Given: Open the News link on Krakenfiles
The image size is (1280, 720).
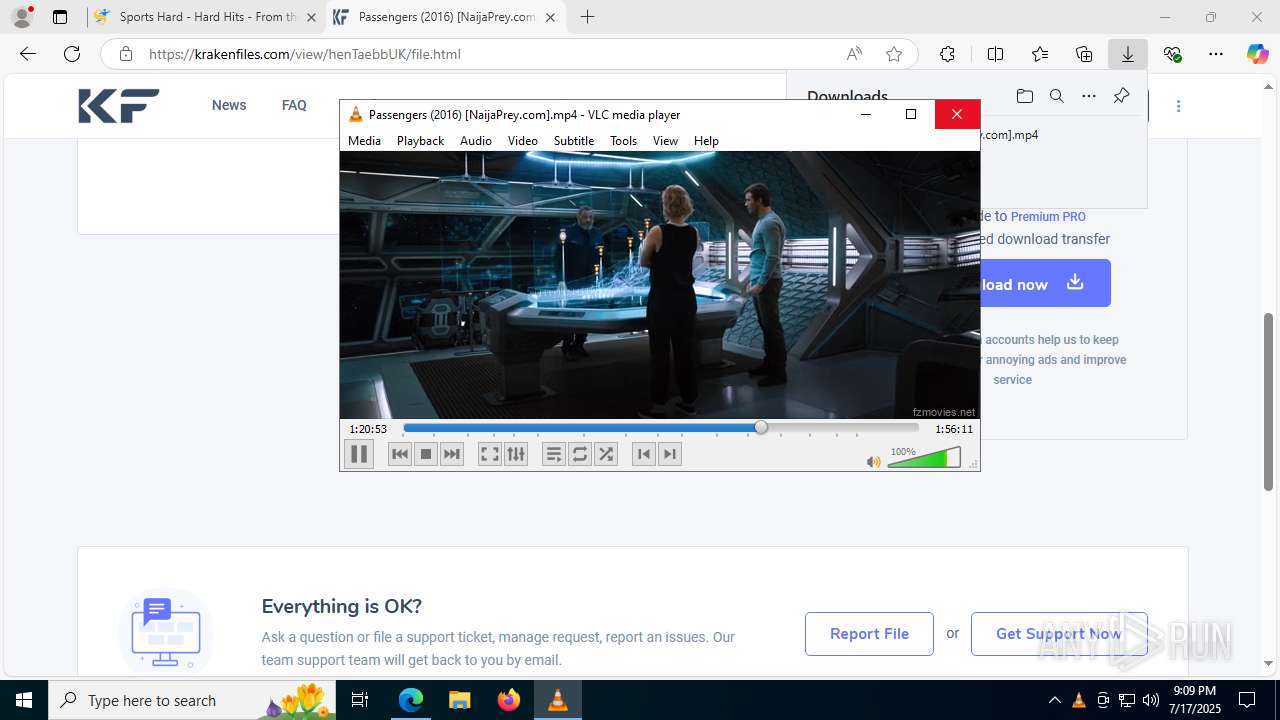Looking at the screenshot, I should tap(229, 105).
